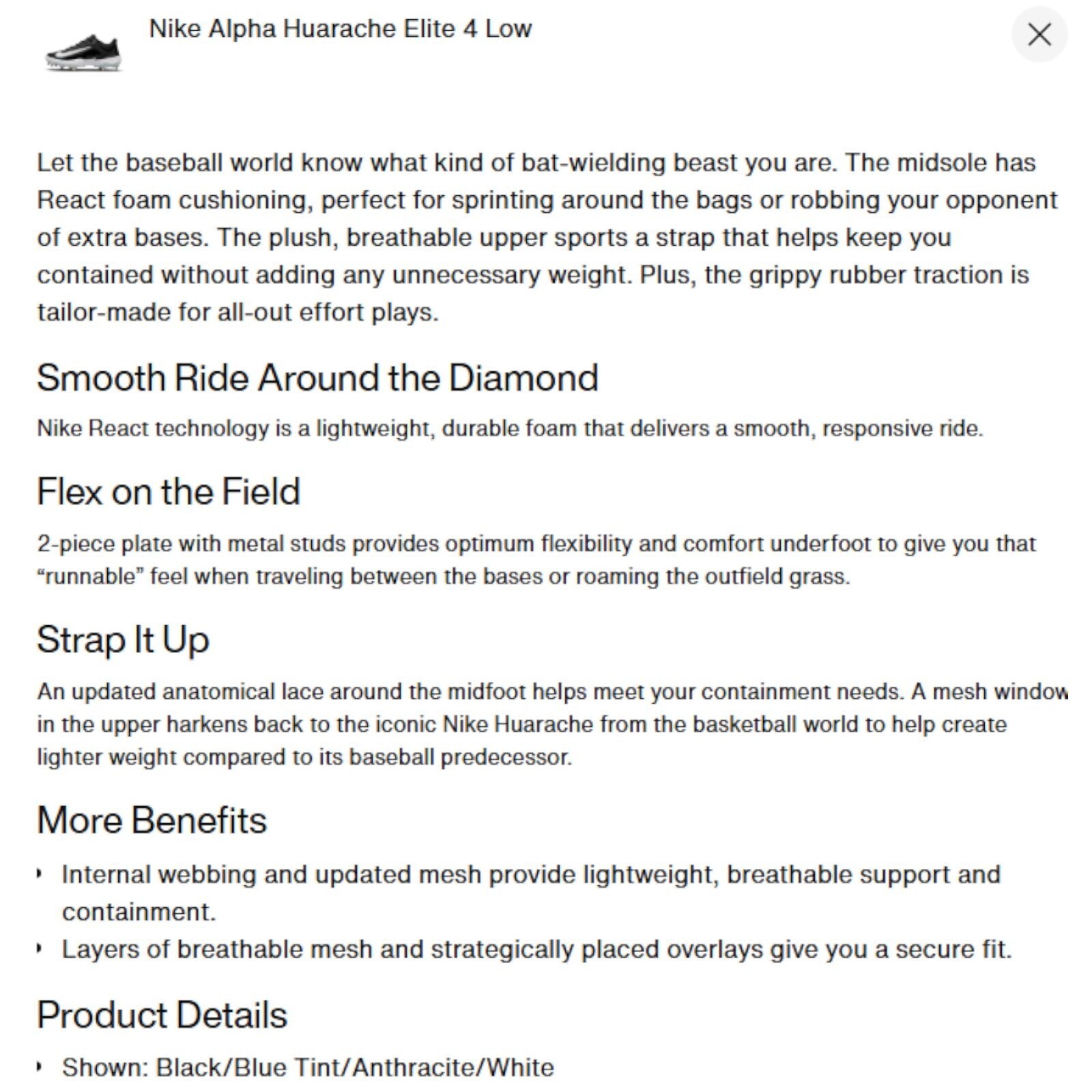Click the updated anatomical lace sentence
This screenshot has width=1092, height=1092.
pyautogui.click(x=552, y=691)
